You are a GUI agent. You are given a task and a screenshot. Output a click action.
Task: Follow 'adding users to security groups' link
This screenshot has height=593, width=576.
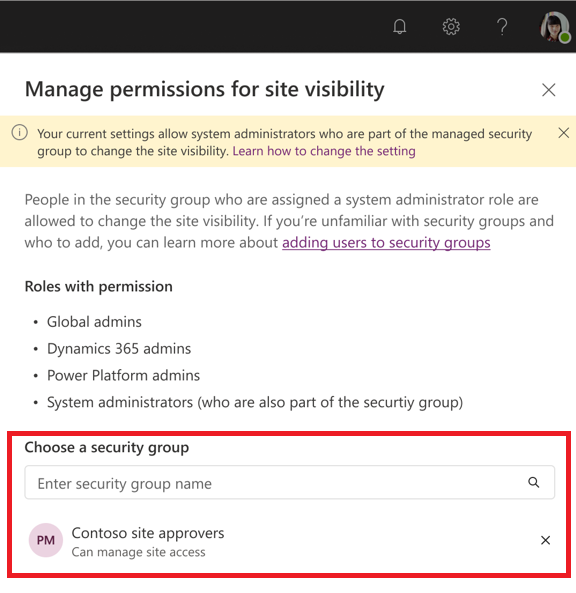386,242
